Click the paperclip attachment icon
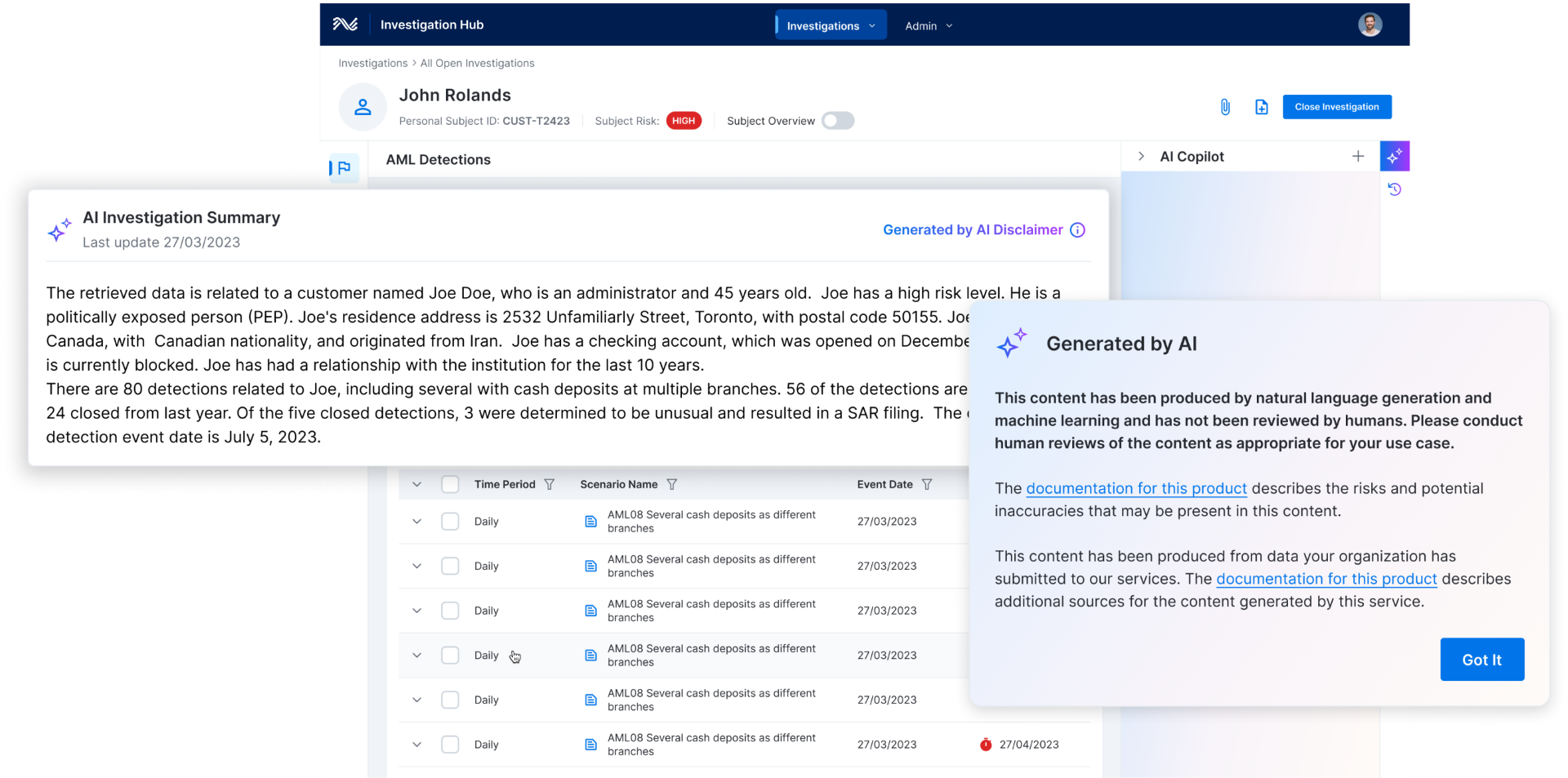Screen dimensions: 1568x778 pyautogui.click(x=1225, y=107)
